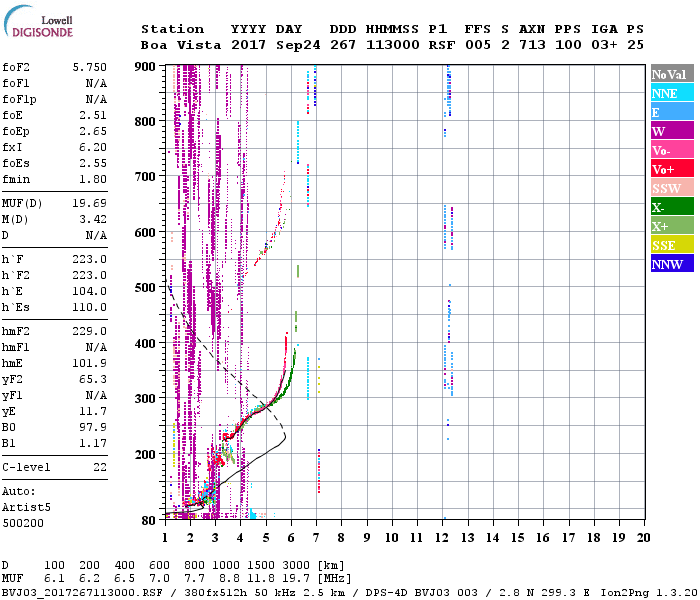The image size is (700, 600).
Task: Click the SSE yellow legend swatch
Action: click(668, 245)
